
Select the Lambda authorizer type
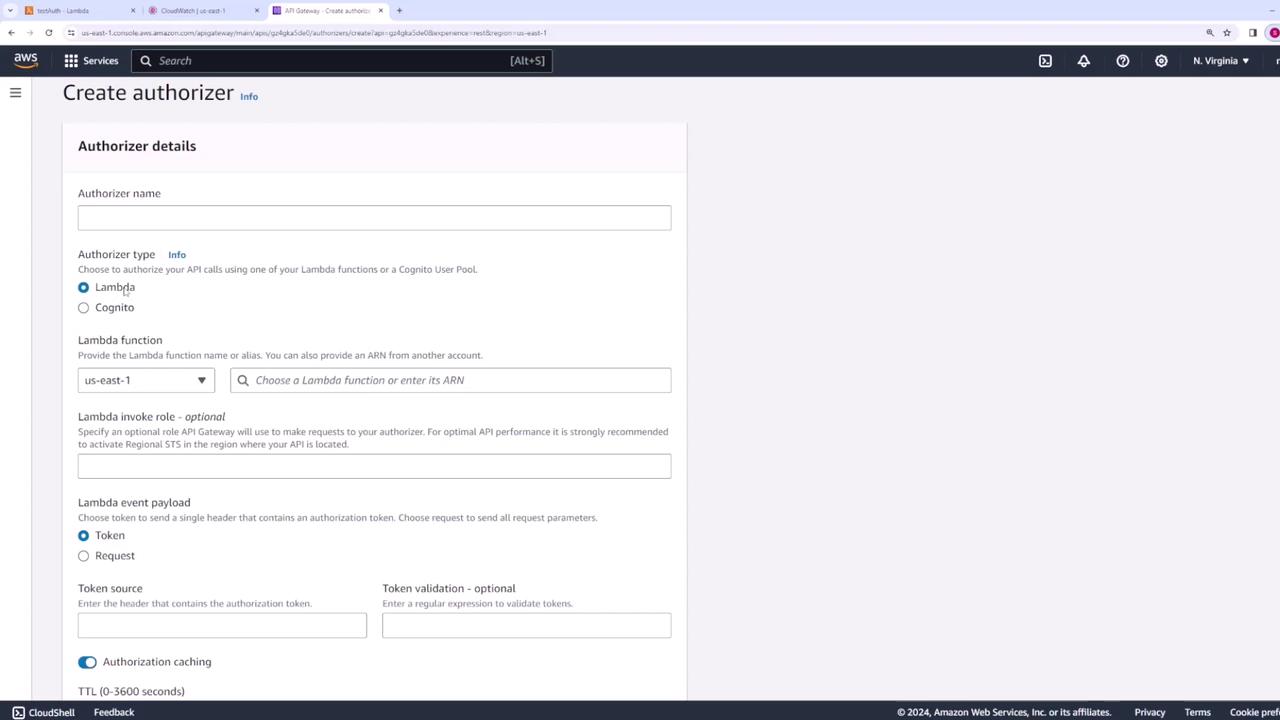[x=83, y=288]
